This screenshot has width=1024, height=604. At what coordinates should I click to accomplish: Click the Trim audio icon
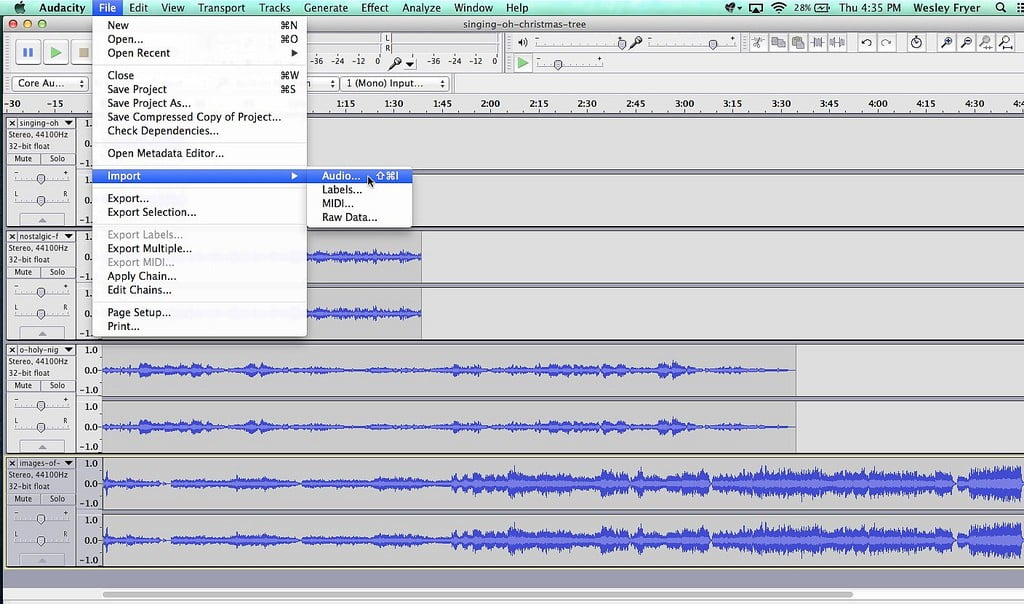click(x=817, y=43)
